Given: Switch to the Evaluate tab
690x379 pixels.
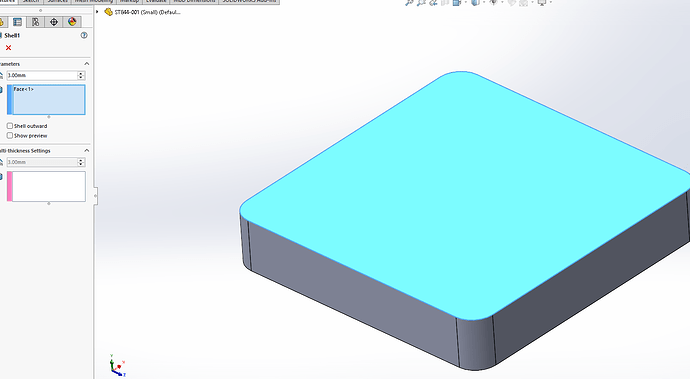Looking at the screenshot, I should (156, 1).
